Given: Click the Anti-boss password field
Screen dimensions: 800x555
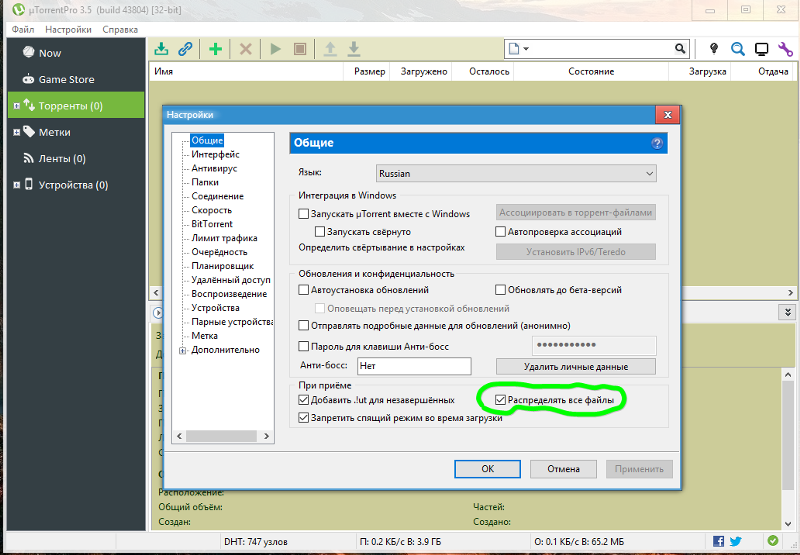Looking at the screenshot, I should 594,345.
